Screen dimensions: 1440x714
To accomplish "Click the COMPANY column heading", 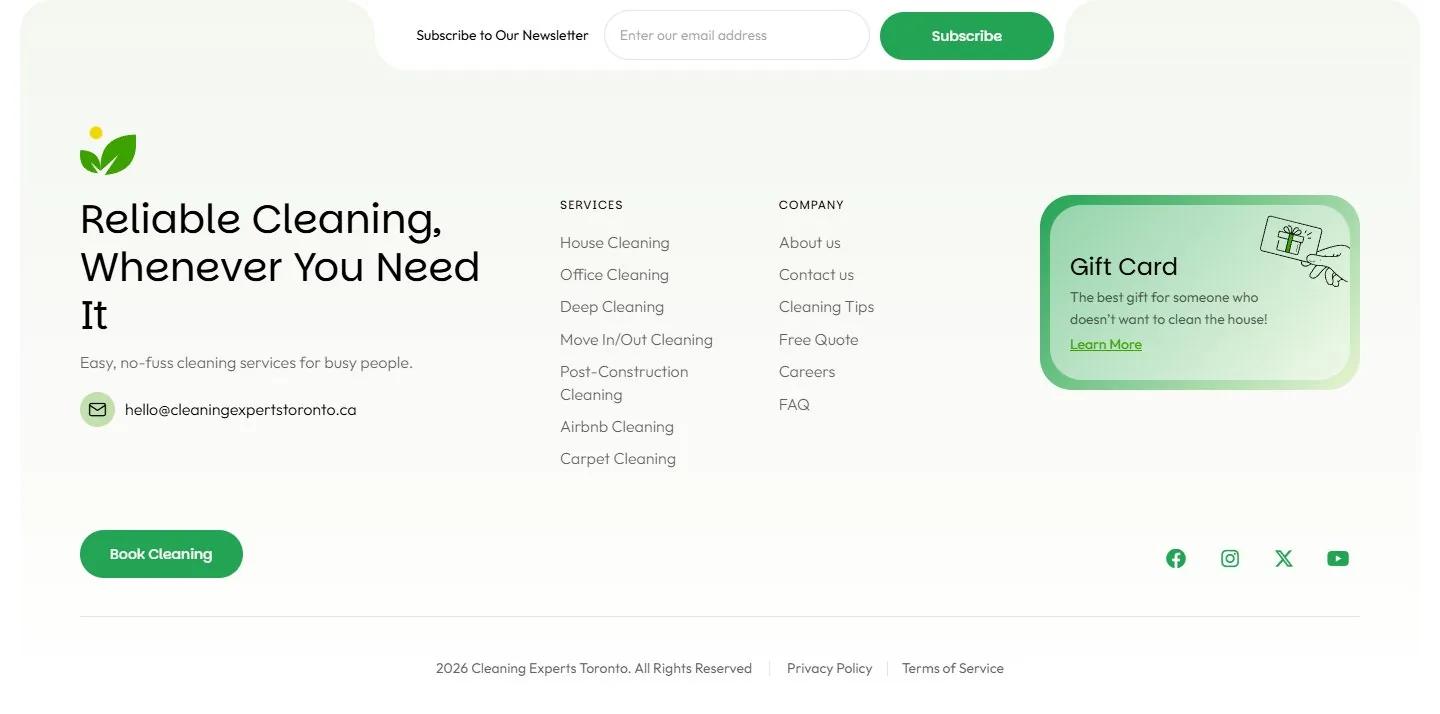I will [x=811, y=205].
